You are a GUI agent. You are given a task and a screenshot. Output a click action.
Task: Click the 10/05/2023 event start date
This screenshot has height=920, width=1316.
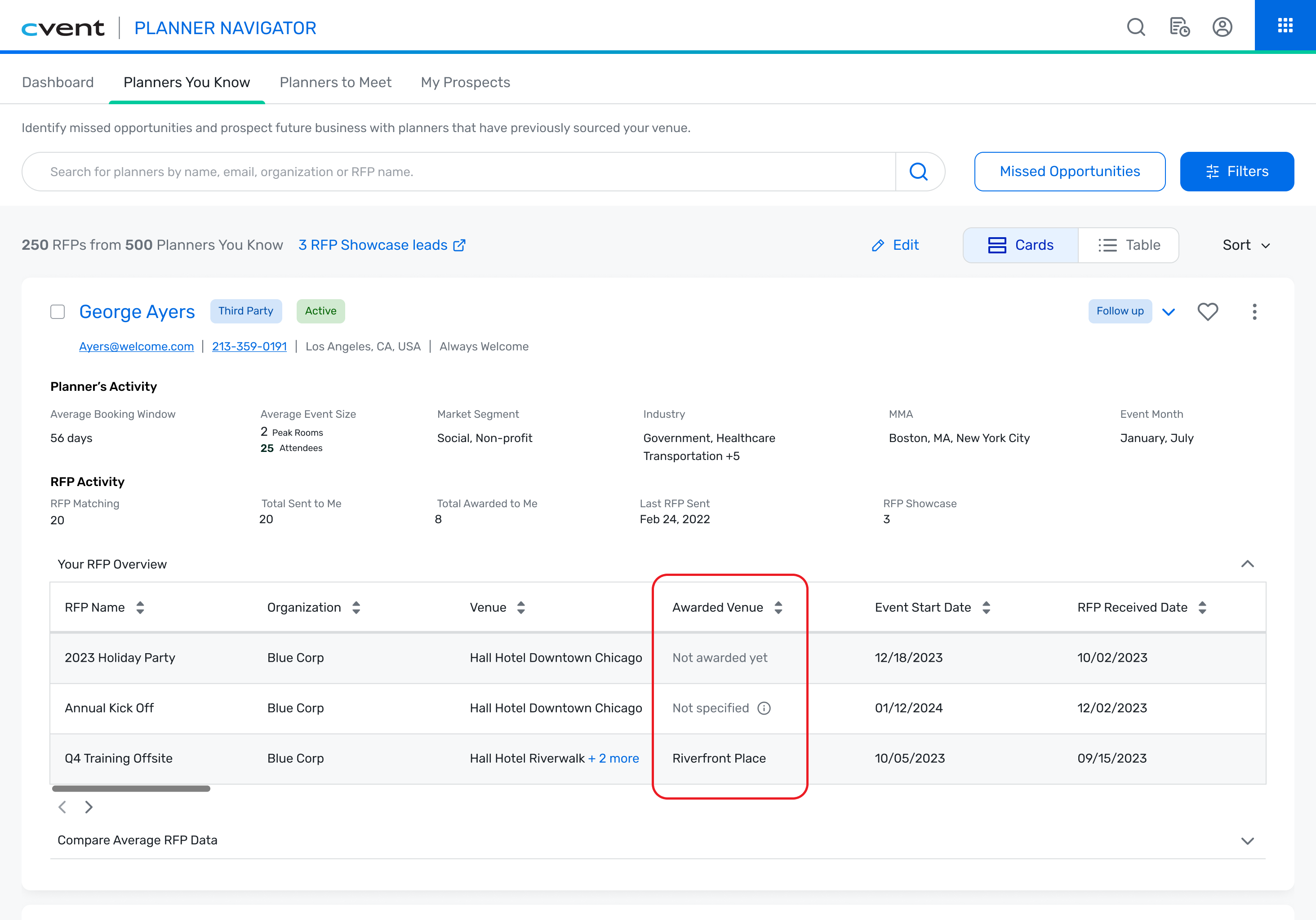click(910, 758)
